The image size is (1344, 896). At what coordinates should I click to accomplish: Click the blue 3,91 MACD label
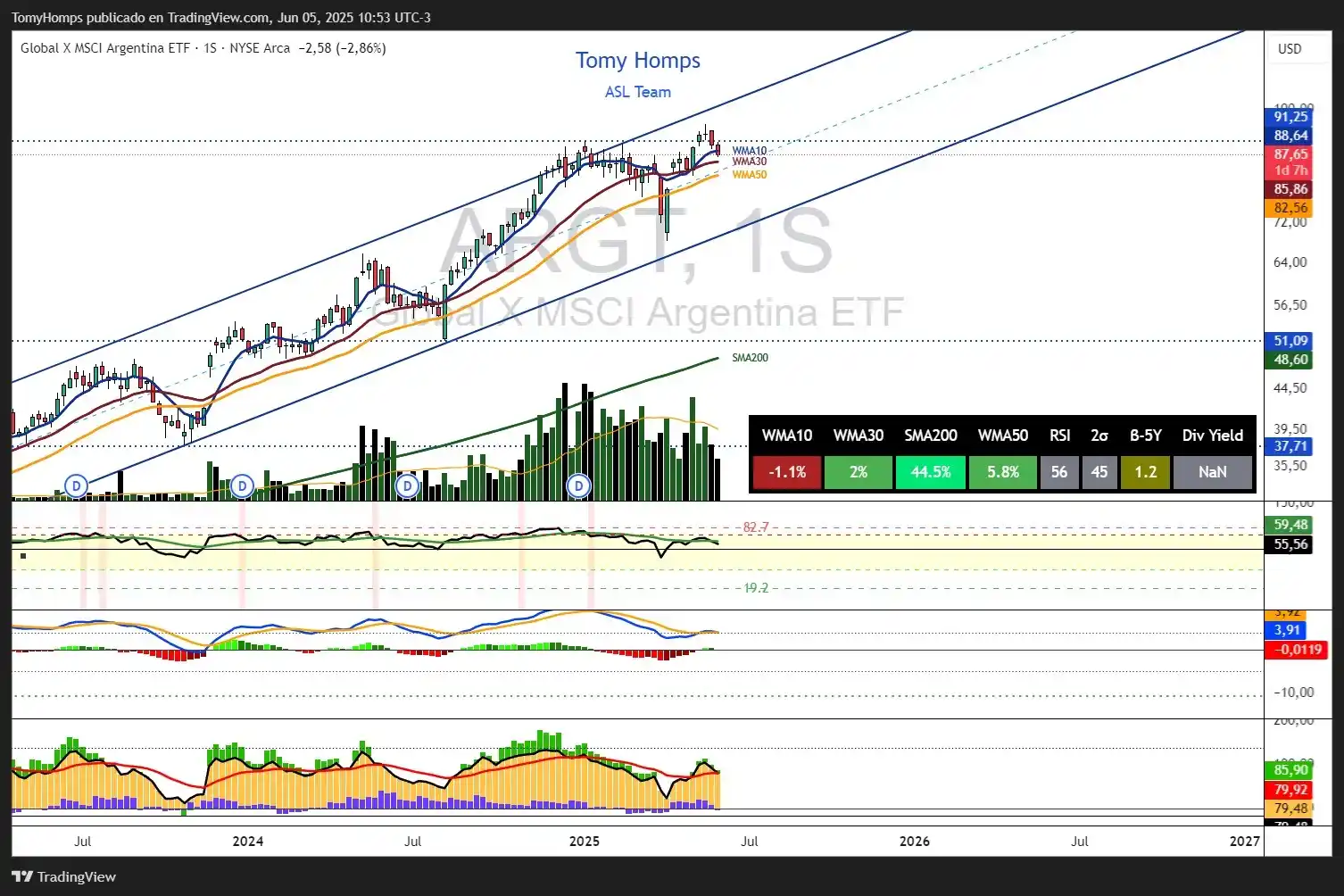point(1286,630)
